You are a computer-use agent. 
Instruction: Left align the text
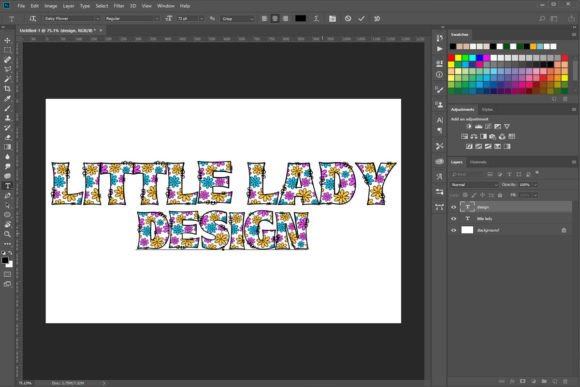coord(264,18)
